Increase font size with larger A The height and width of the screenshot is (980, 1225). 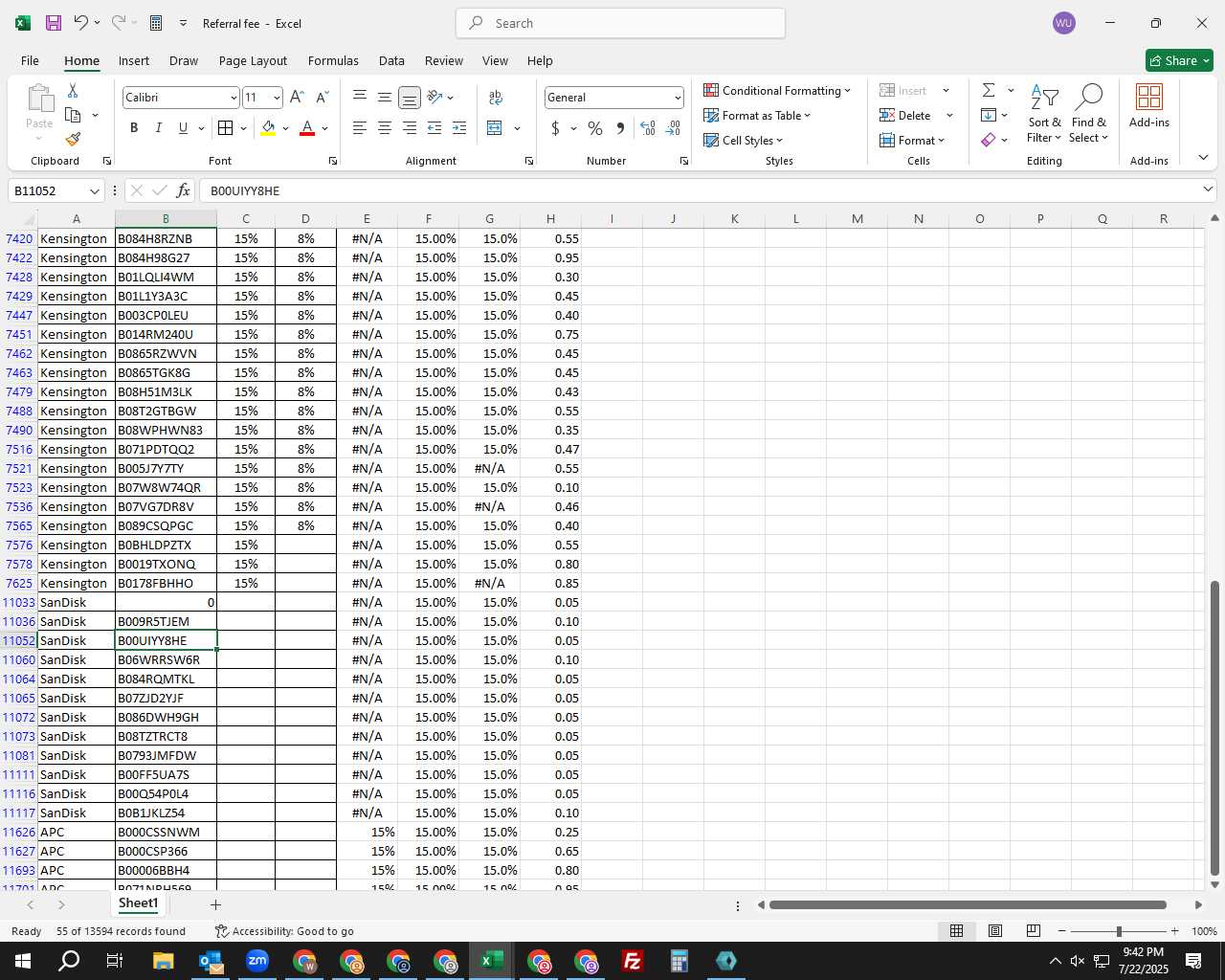click(297, 97)
